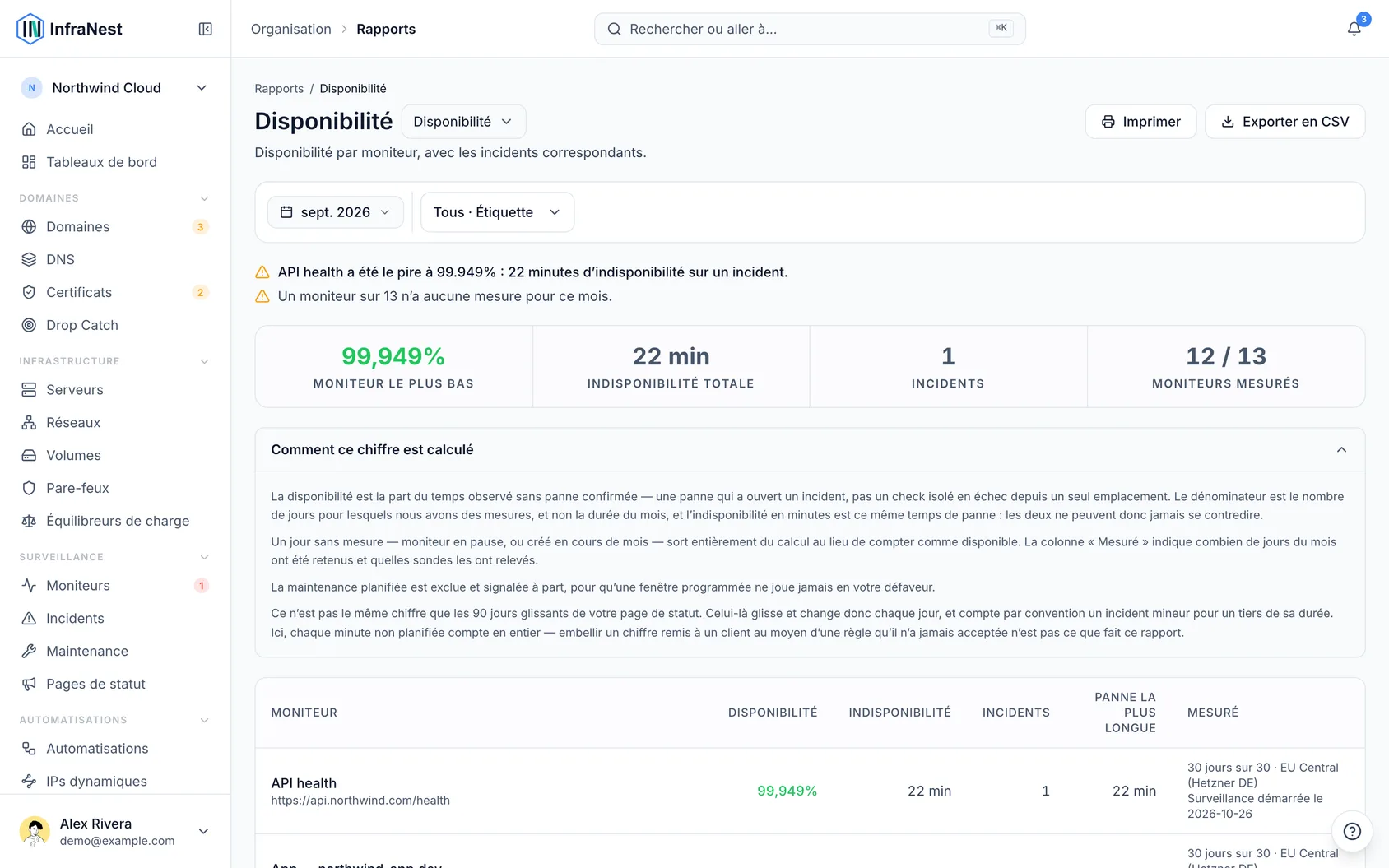Click the Indisponibilité column header
The height and width of the screenshot is (868, 1389).
click(900, 713)
